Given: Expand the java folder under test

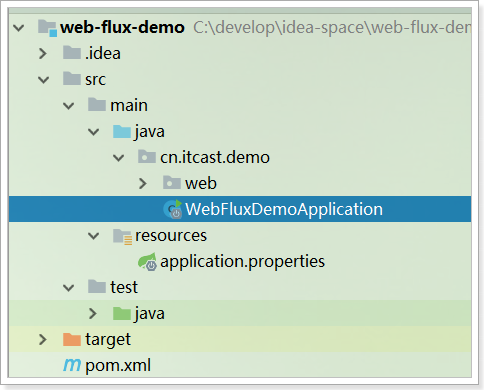Looking at the screenshot, I should pos(93,313).
